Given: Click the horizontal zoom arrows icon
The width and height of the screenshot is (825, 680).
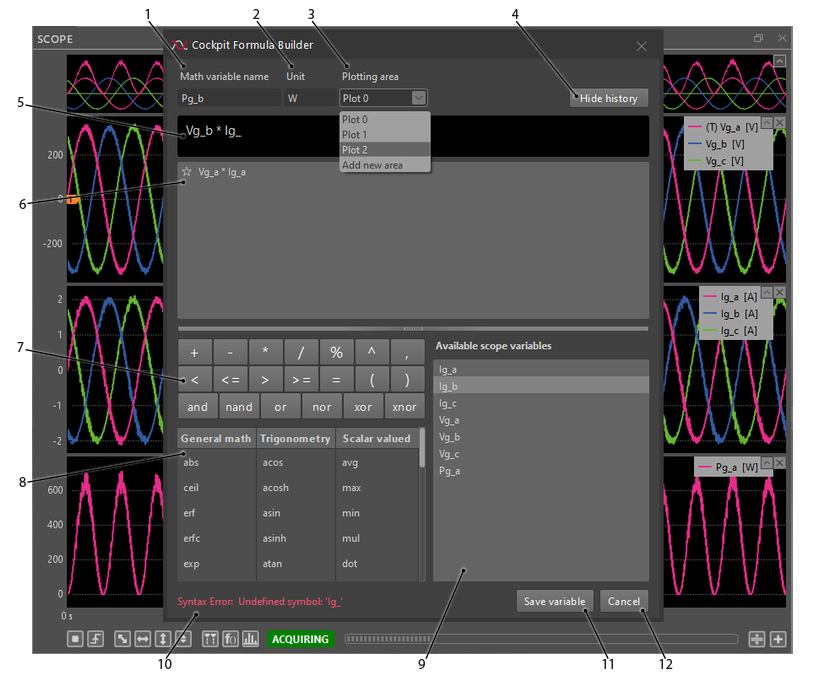Looking at the screenshot, I should click(x=142, y=639).
